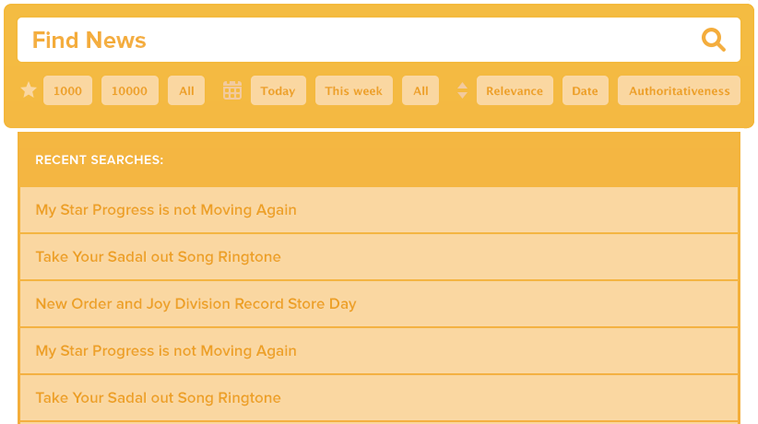Click the magnifying glass search icon

[713, 40]
